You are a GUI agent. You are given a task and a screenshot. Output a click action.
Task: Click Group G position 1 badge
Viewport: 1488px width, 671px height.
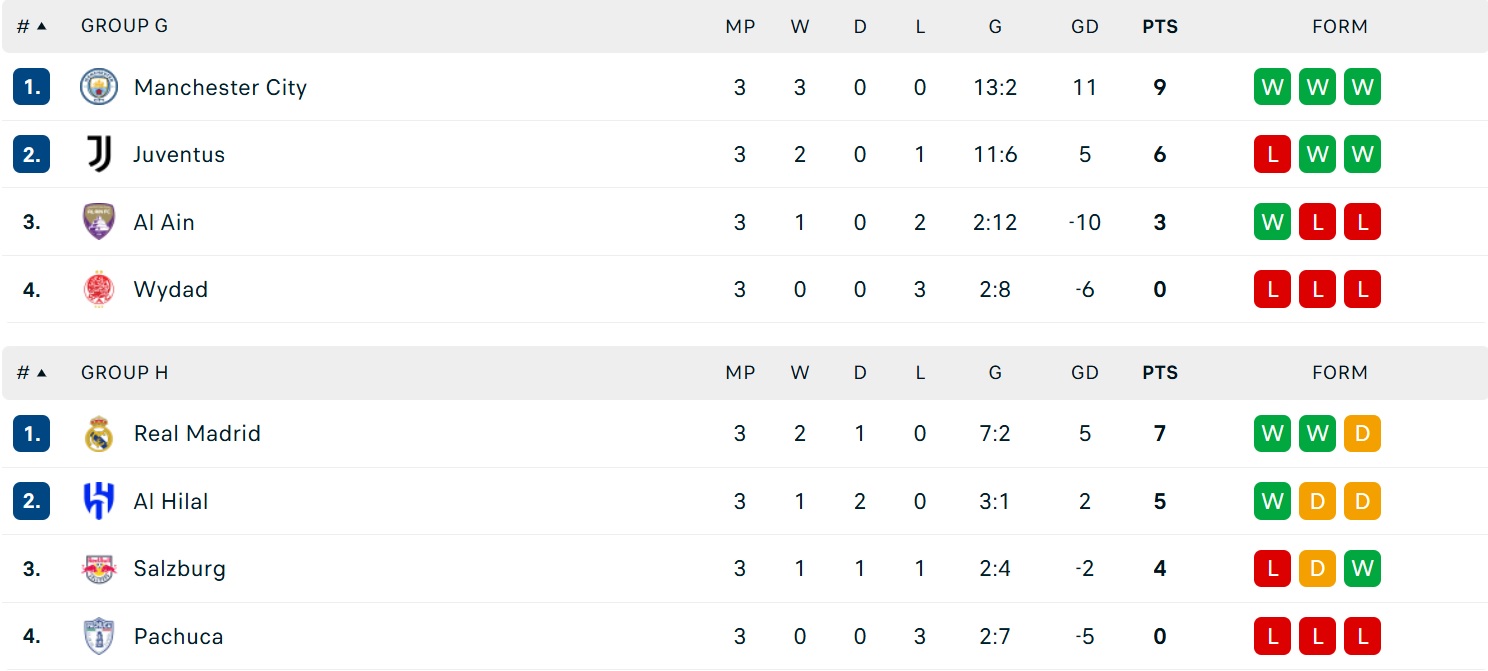point(32,87)
